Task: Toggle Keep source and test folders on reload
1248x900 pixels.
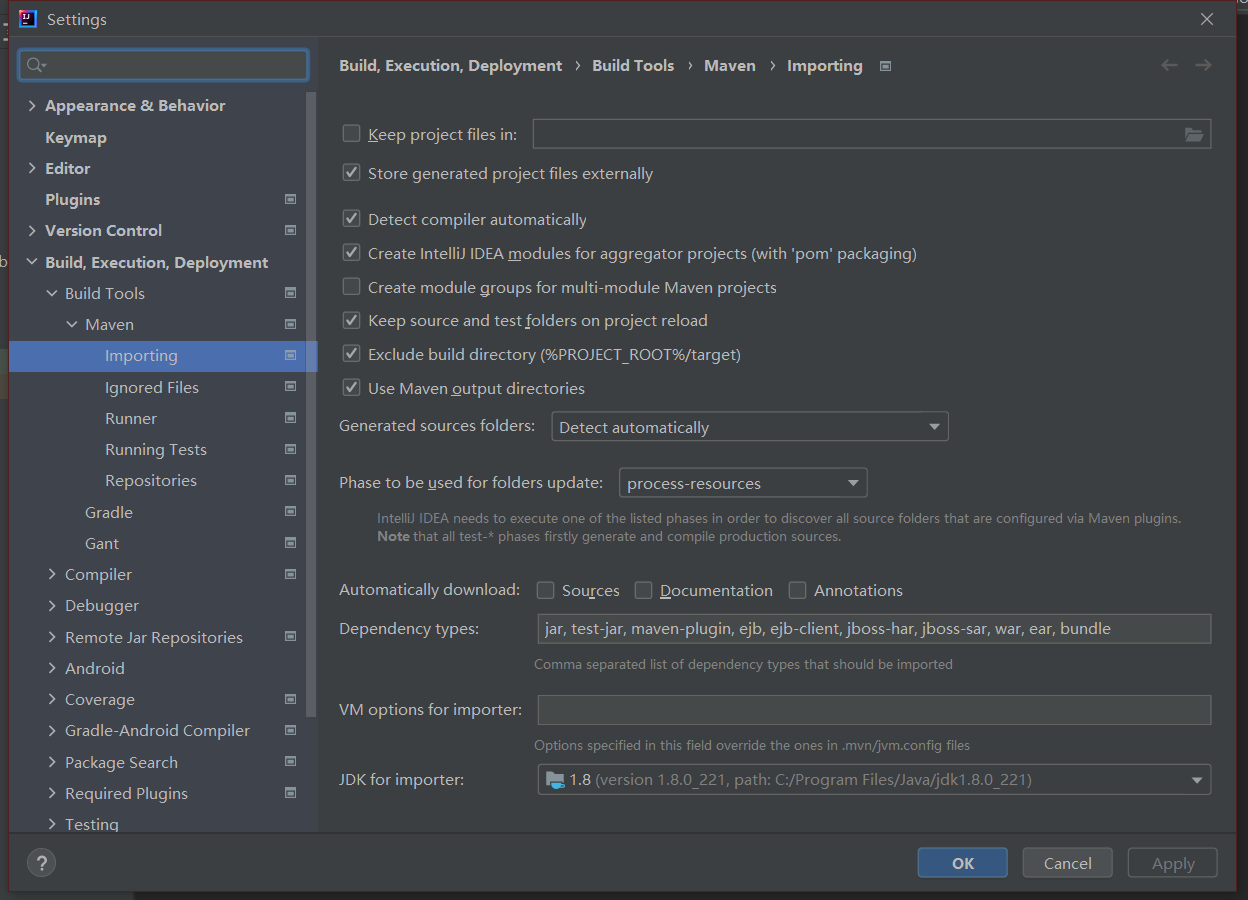Action: click(x=351, y=320)
